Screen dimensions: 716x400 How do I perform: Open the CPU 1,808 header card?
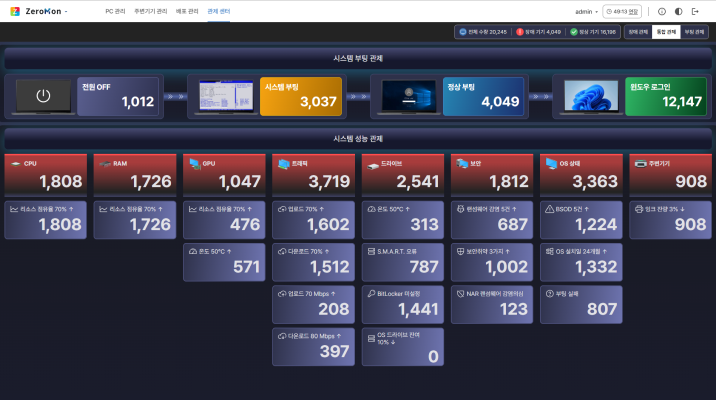pyautogui.click(x=46, y=175)
